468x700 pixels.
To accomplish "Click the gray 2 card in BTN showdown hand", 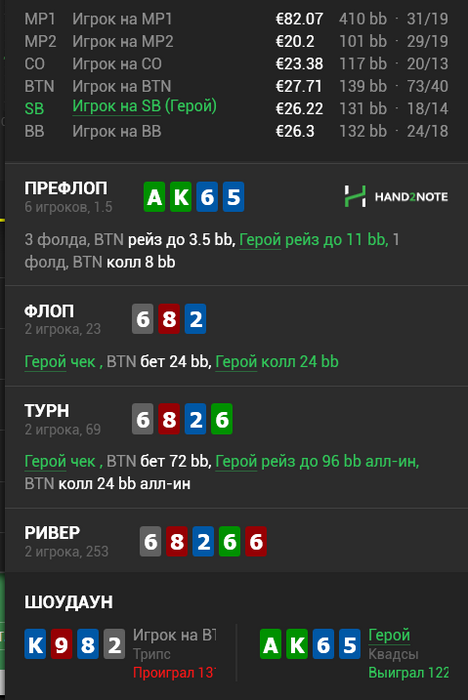I will 114,644.
